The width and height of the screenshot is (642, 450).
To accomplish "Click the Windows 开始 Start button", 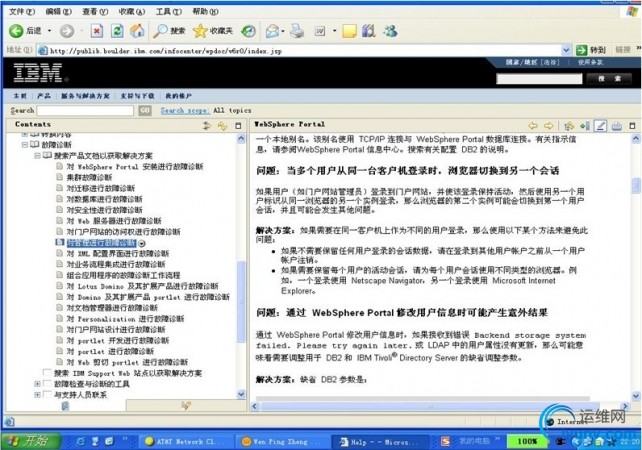I will [x=30, y=441].
